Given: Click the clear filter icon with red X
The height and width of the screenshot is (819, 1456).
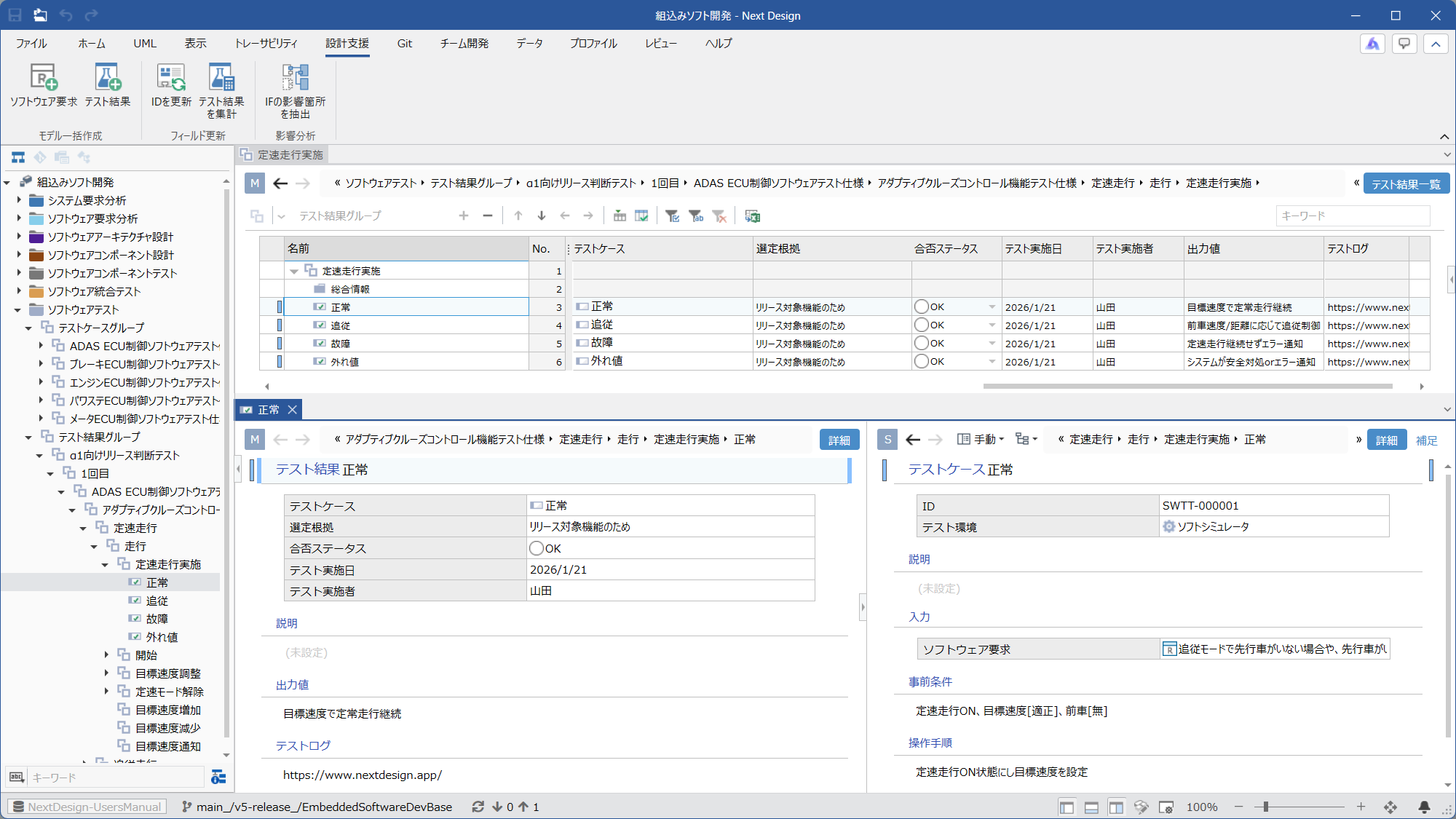Looking at the screenshot, I should coord(719,216).
